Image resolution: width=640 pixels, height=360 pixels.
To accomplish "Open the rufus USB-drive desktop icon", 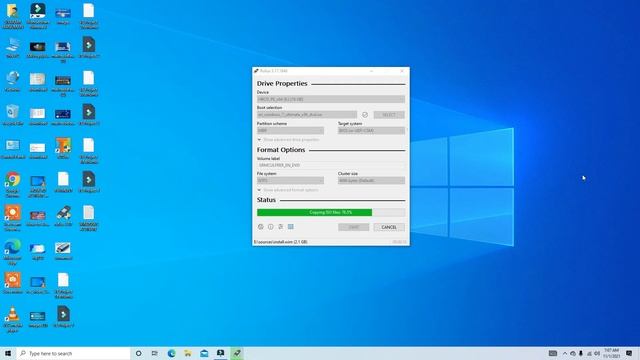I will click(63, 216).
